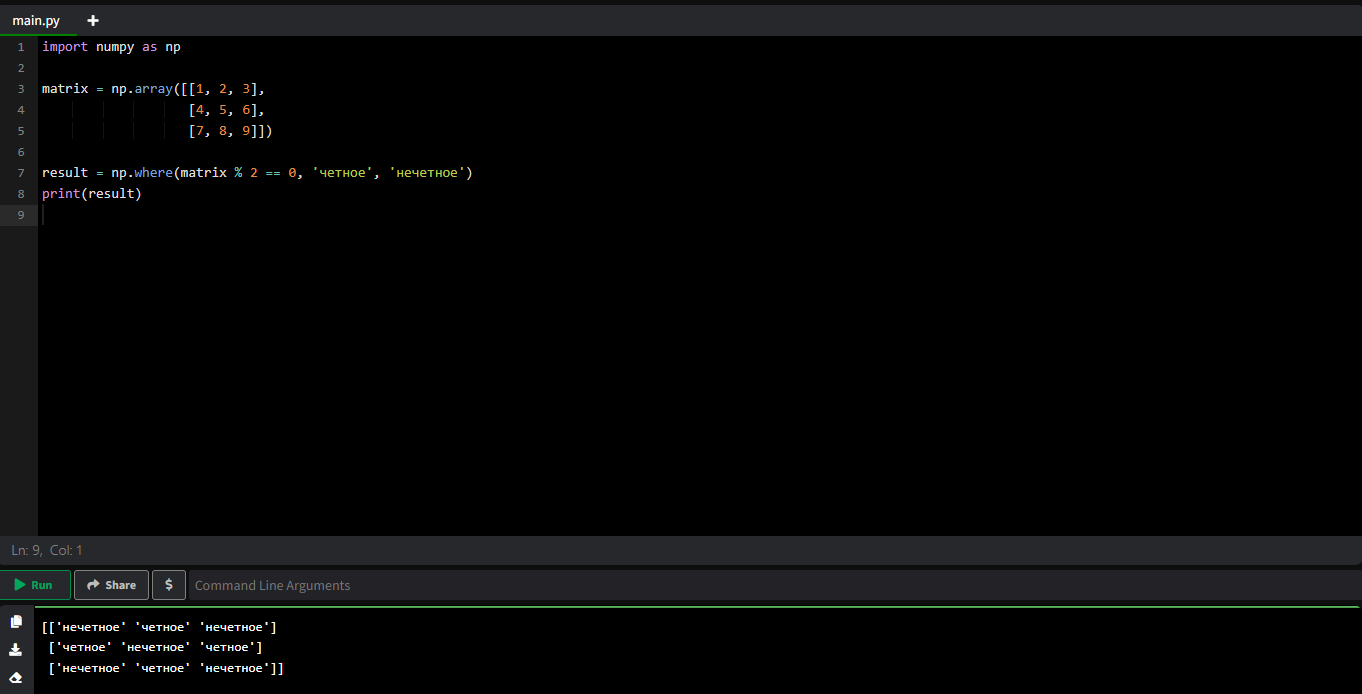The height and width of the screenshot is (694, 1362).
Task: Click the last output row ending with ]]
Action: [x=166, y=668]
